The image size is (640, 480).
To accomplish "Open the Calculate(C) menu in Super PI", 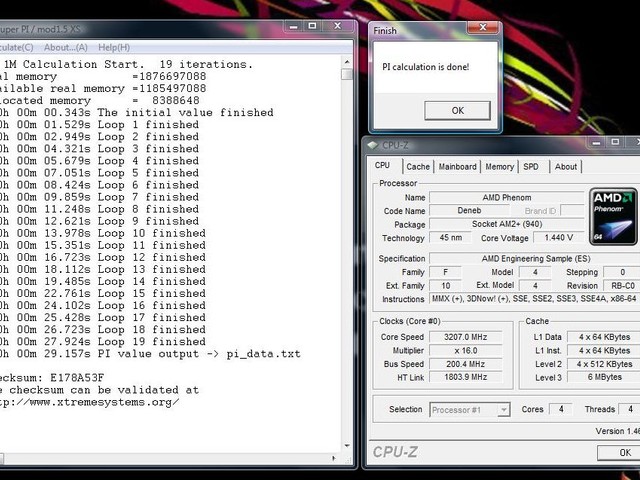I will pos(16,48).
